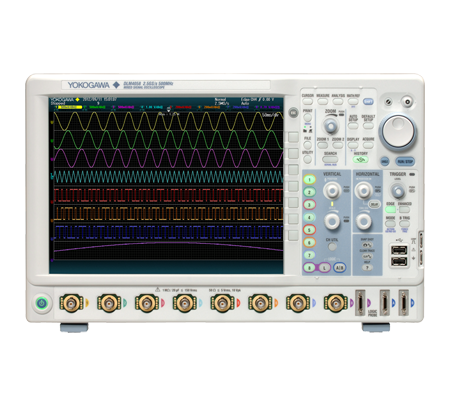
Task: Tap the CH UTIL key
Action: coord(332,247)
